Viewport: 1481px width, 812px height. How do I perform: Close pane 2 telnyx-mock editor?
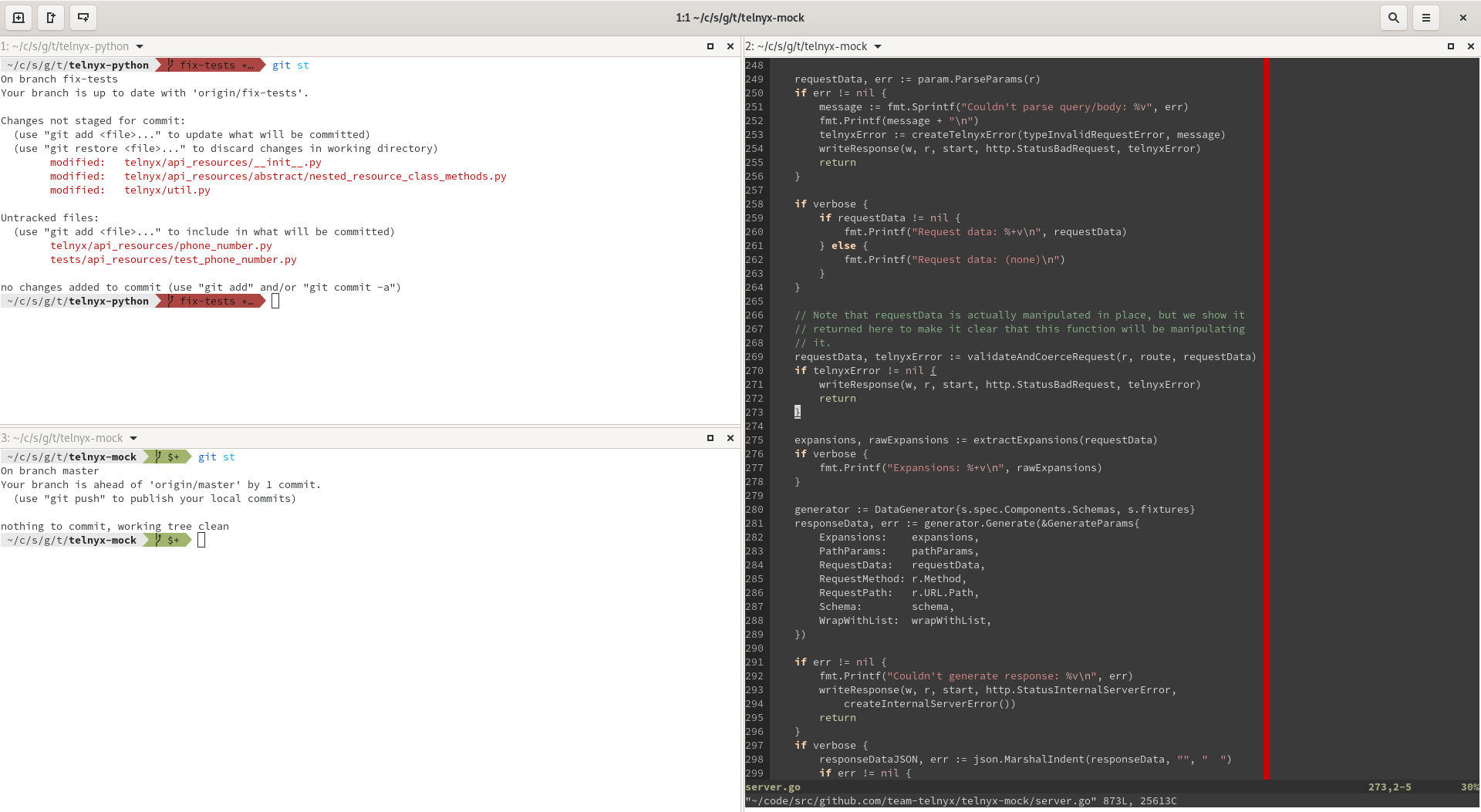click(1470, 46)
